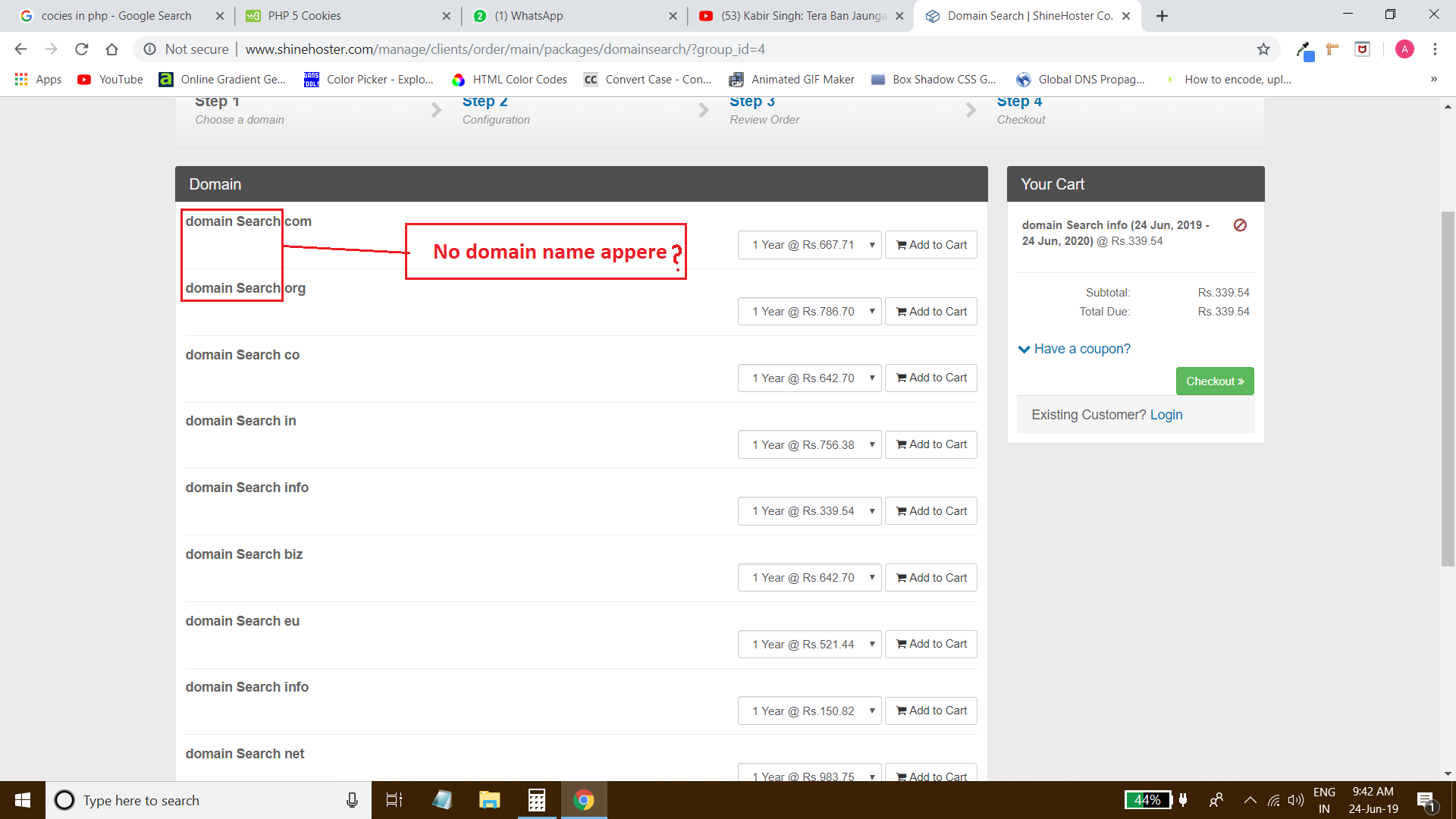Add the .in domain to cart
The width and height of the screenshot is (1456, 819).
[931, 444]
